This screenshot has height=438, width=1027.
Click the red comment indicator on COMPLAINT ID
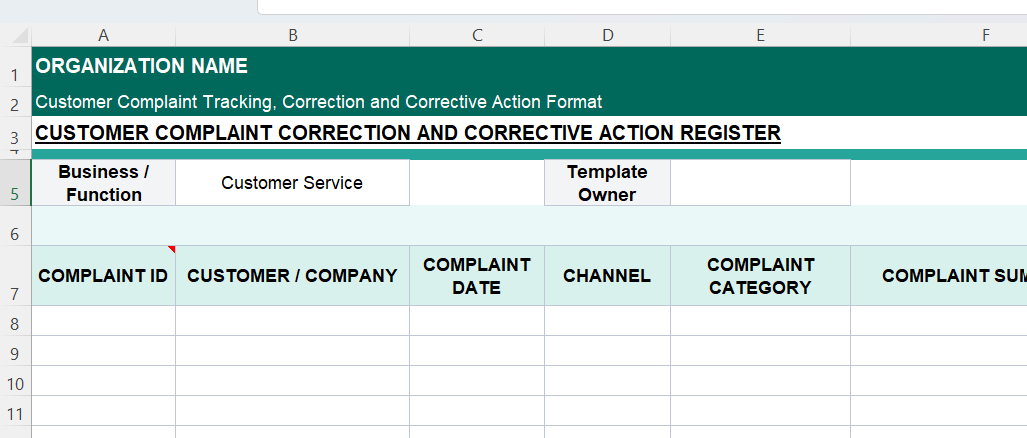(x=171, y=249)
